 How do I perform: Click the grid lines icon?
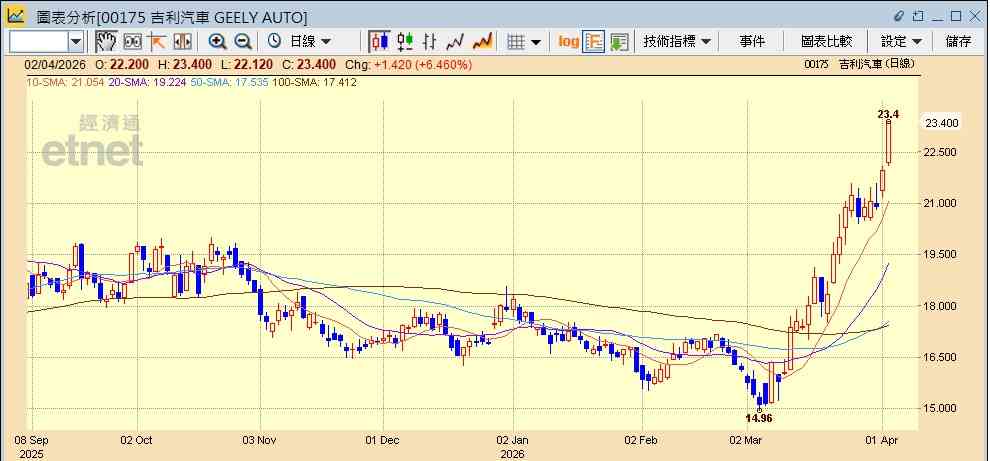516,42
